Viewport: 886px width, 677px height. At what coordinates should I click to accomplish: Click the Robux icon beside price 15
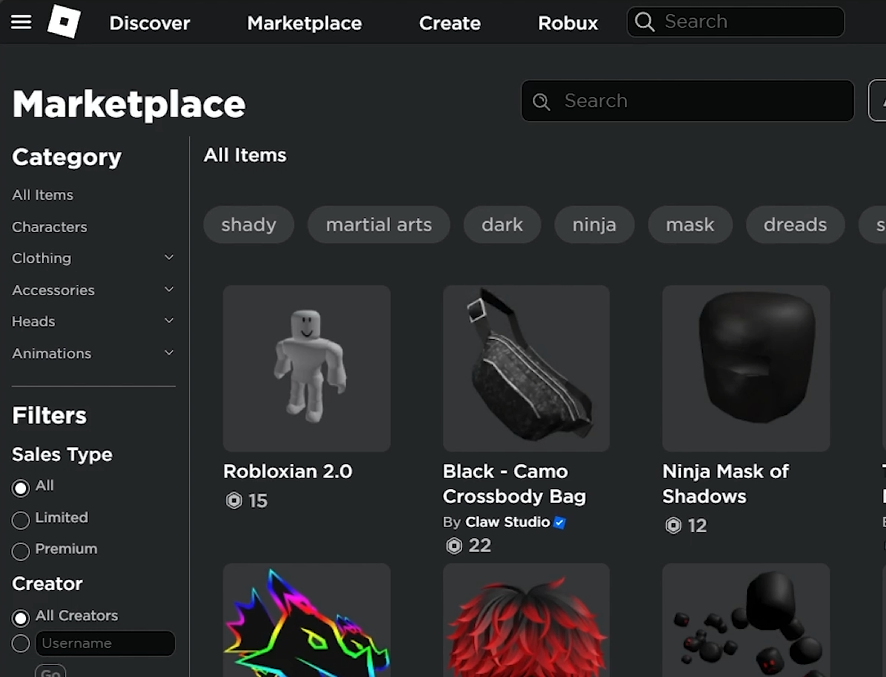point(234,501)
